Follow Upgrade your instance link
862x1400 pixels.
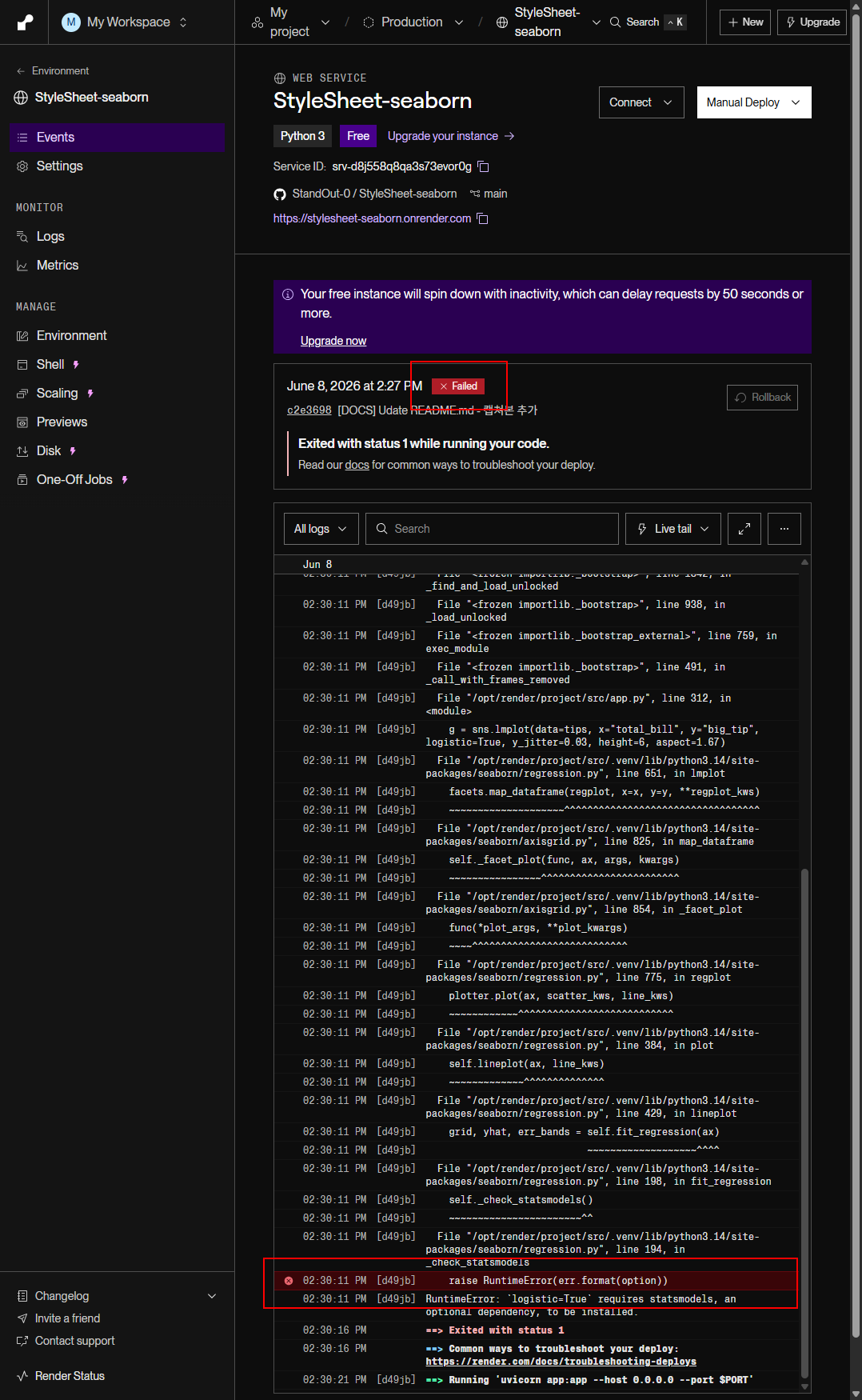pyautogui.click(x=451, y=136)
